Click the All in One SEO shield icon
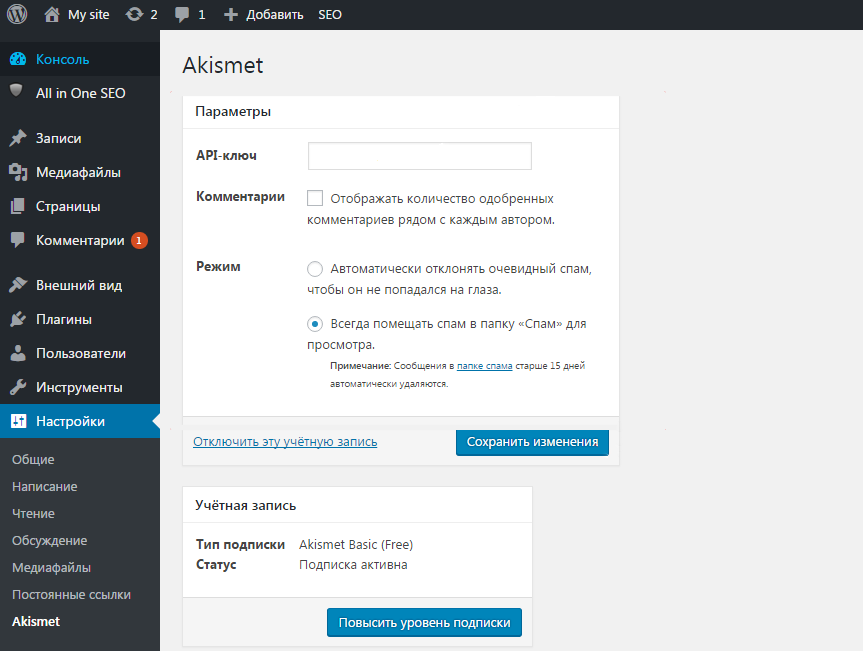The width and height of the screenshot is (863, 651). point(17,92)
